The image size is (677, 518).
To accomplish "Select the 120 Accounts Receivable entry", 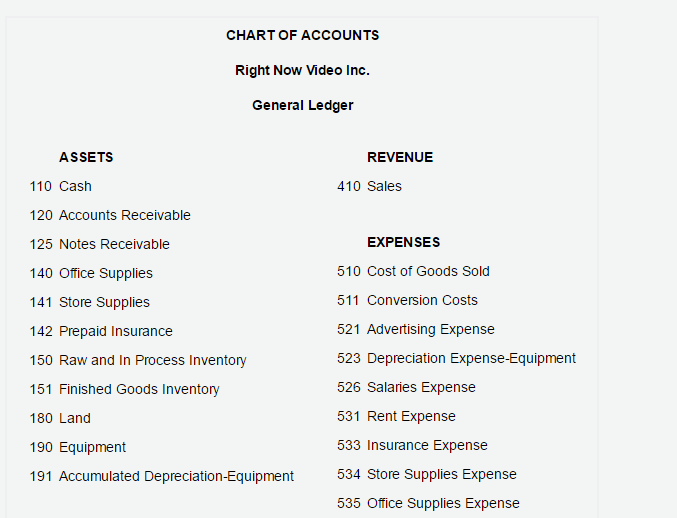I will click(110, 215).
